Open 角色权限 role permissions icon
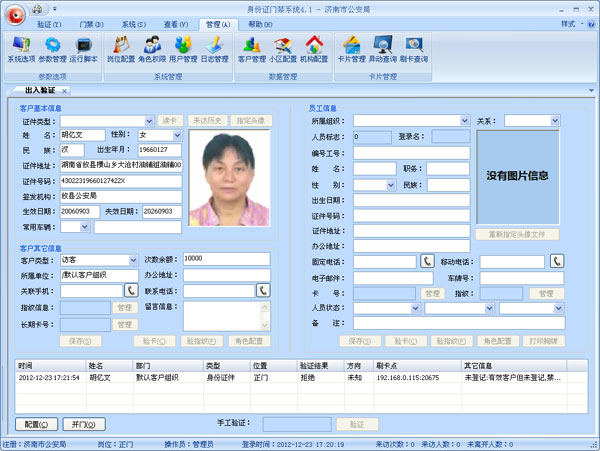Viewport: 600px width, 451px height. point(152,49)
